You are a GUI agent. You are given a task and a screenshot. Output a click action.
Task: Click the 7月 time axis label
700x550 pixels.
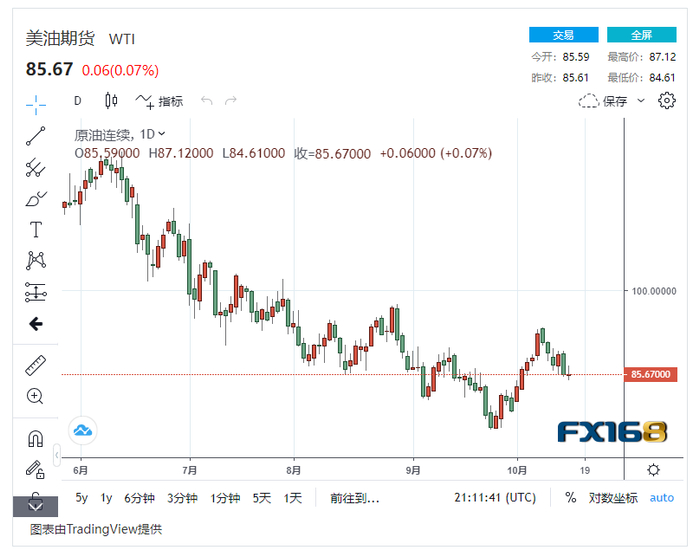pyautogui.click(x=190, y=470)
